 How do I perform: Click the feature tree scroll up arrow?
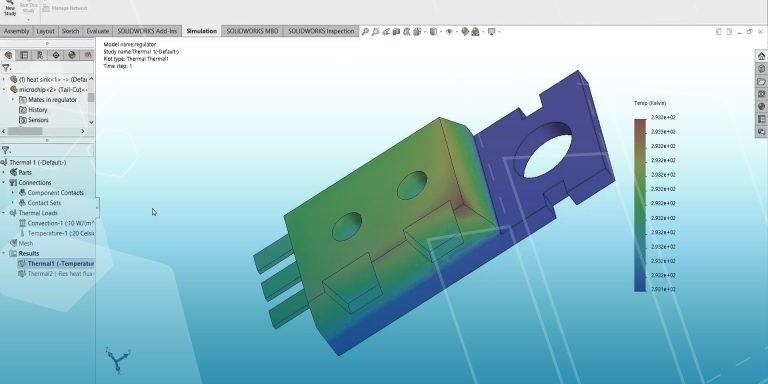(x=91, y=79)
